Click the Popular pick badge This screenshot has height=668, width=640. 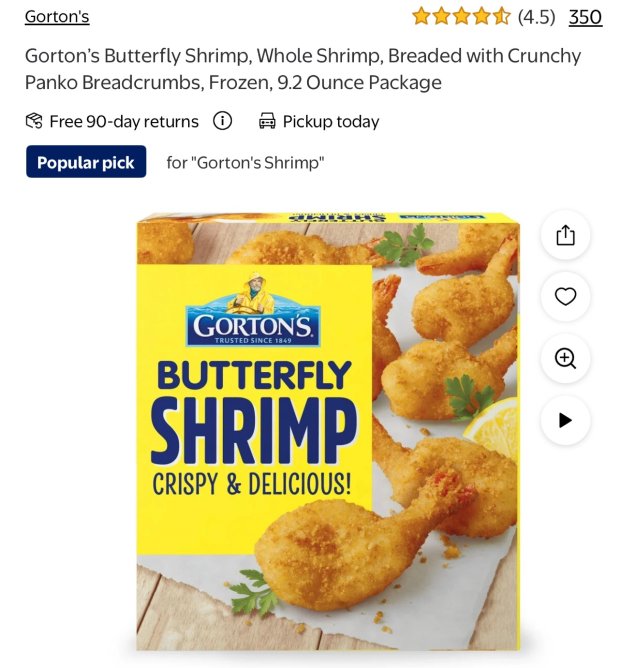pos(86,162)
